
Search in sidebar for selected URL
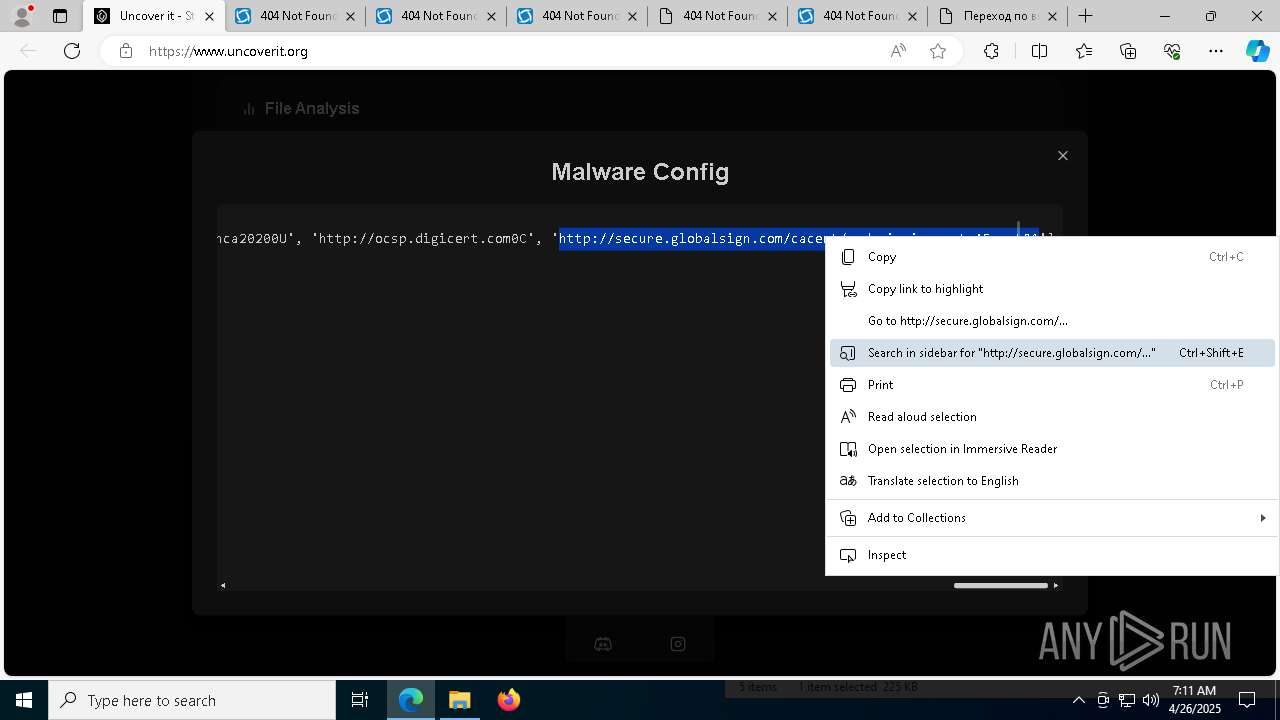coord(1051,353)
